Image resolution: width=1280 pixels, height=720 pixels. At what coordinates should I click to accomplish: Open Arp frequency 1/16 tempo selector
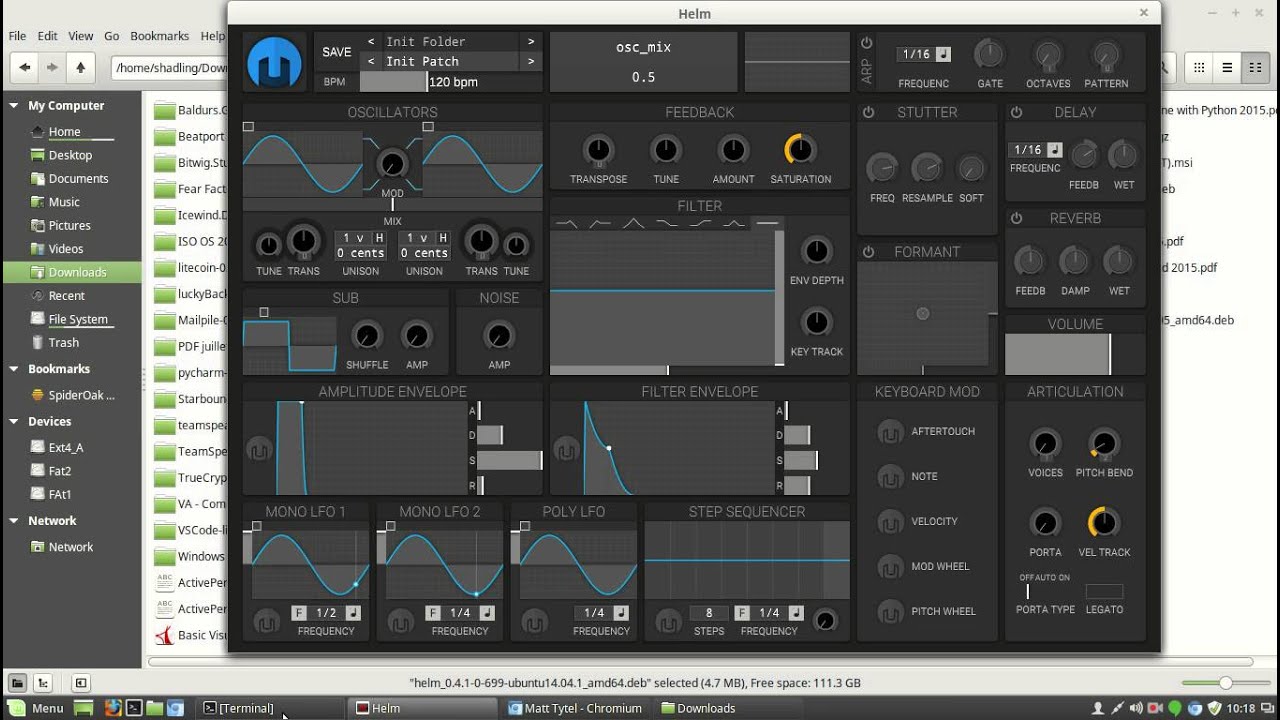(x=916, y=55)
